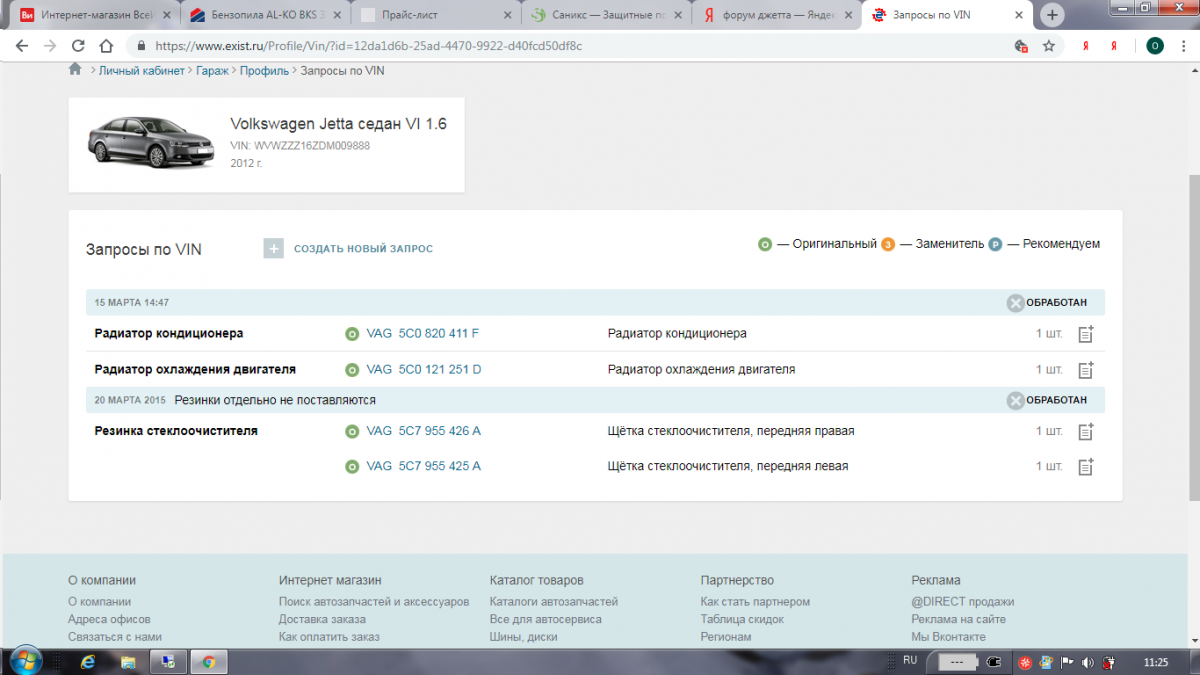Image resolution: width=1200 pixels, height=675 pixels.
Task: Open the Chrome three-dot menu
Action: coord(1182,46)
